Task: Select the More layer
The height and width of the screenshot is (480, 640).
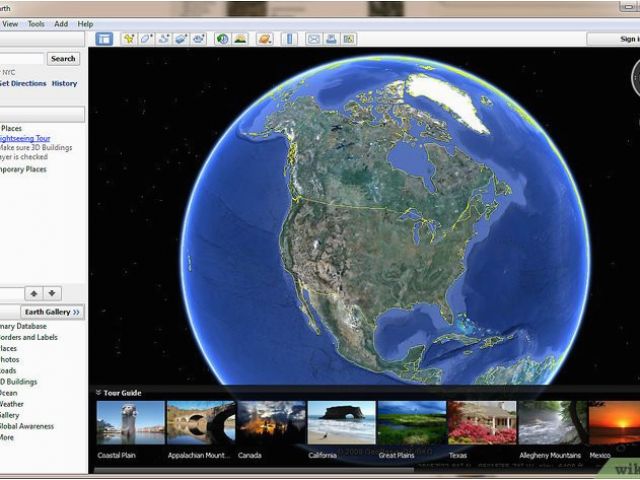Action: click(x=7, y=437)
